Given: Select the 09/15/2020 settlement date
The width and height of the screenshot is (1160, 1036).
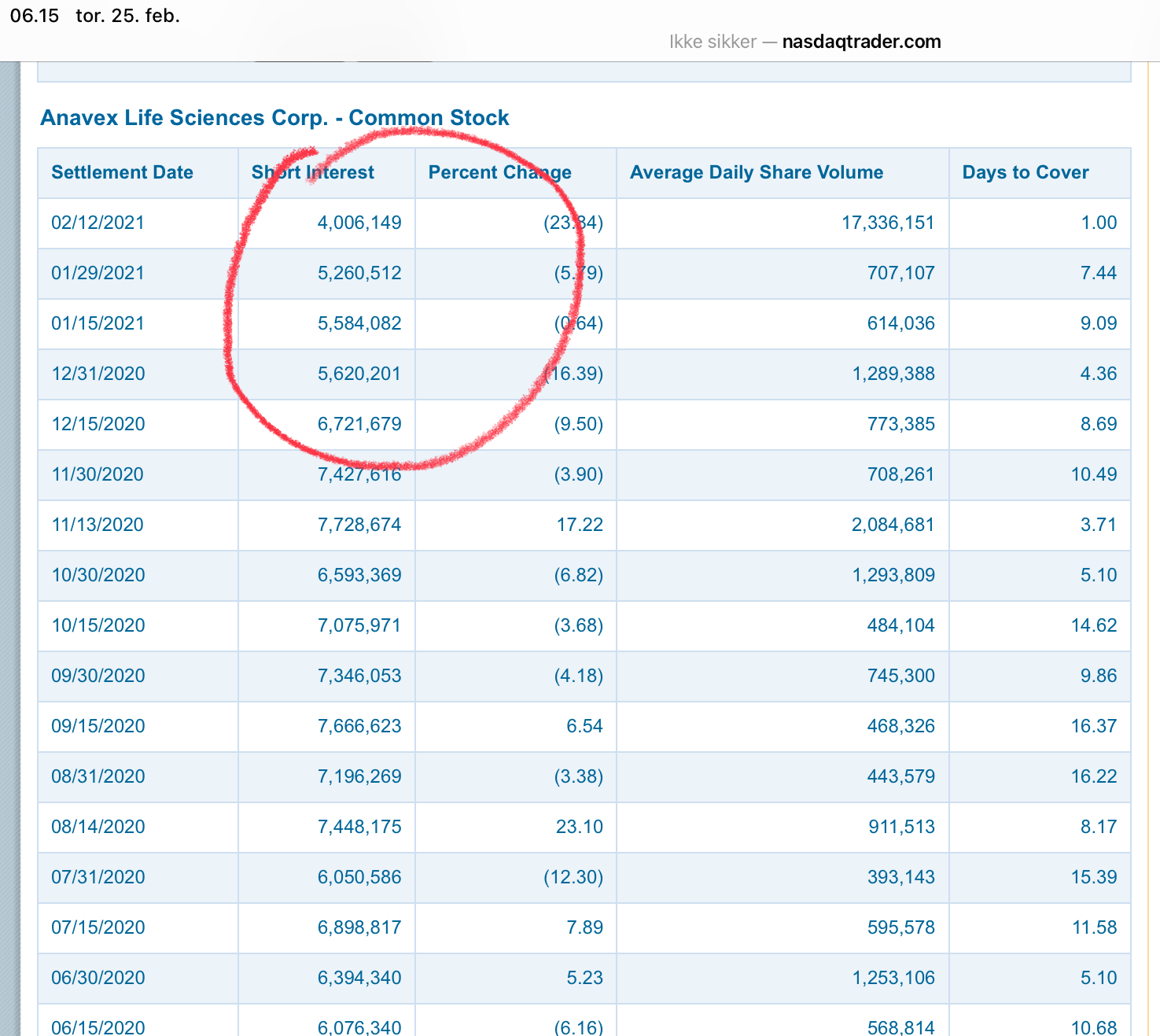Looking at the screenshot, I should pos(98,726).
